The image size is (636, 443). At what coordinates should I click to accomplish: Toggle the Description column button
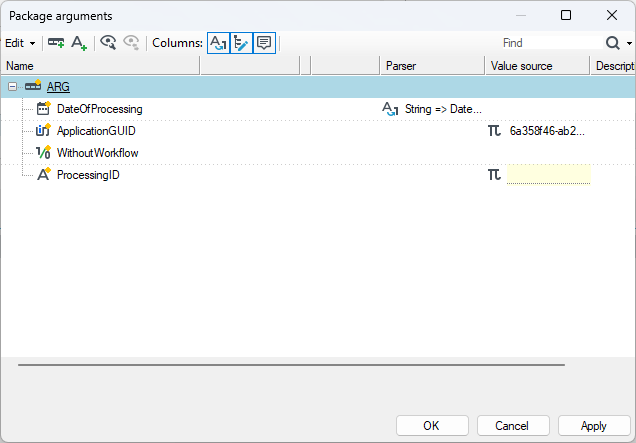264,43
